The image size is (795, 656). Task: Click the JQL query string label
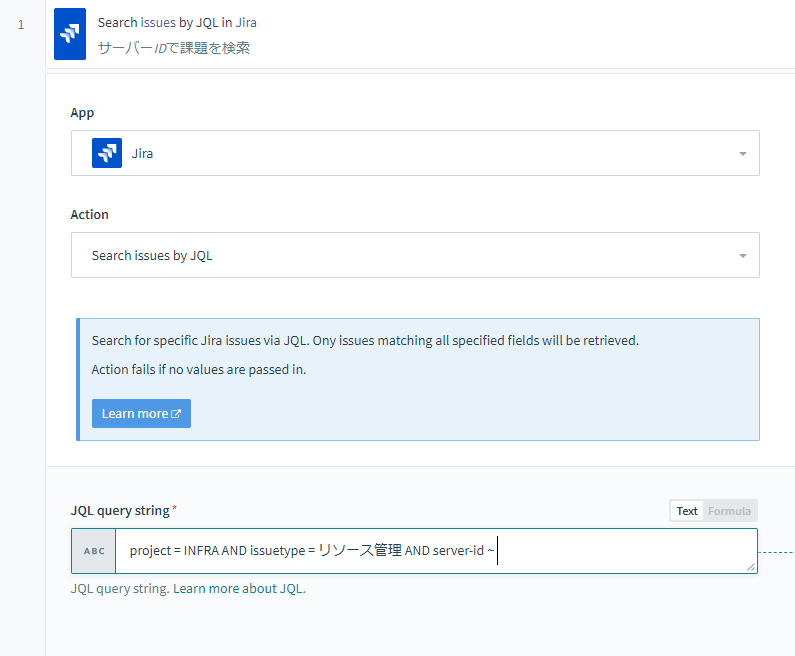point(120,511)
